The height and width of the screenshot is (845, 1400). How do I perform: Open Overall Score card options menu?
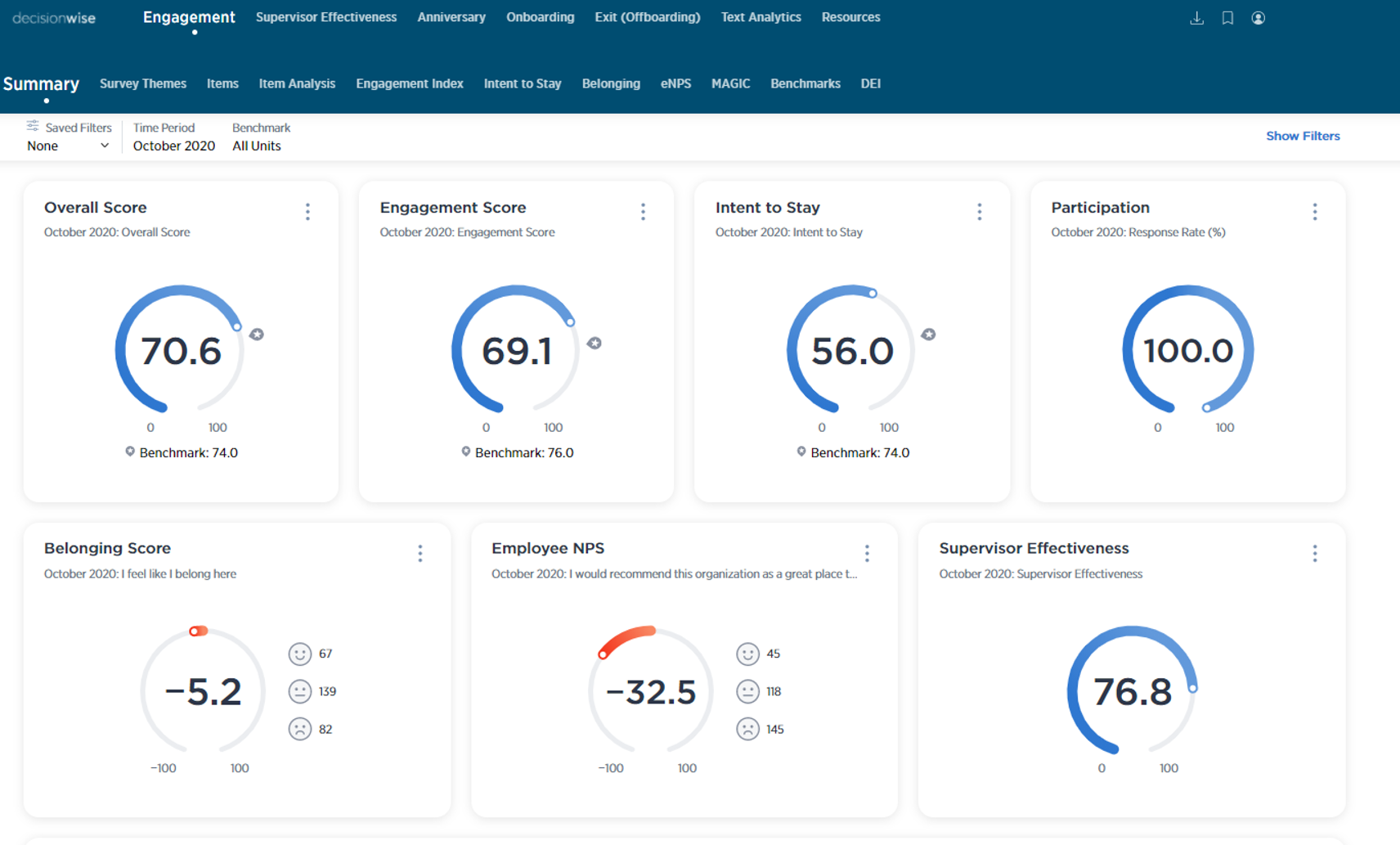click(307, 212)
